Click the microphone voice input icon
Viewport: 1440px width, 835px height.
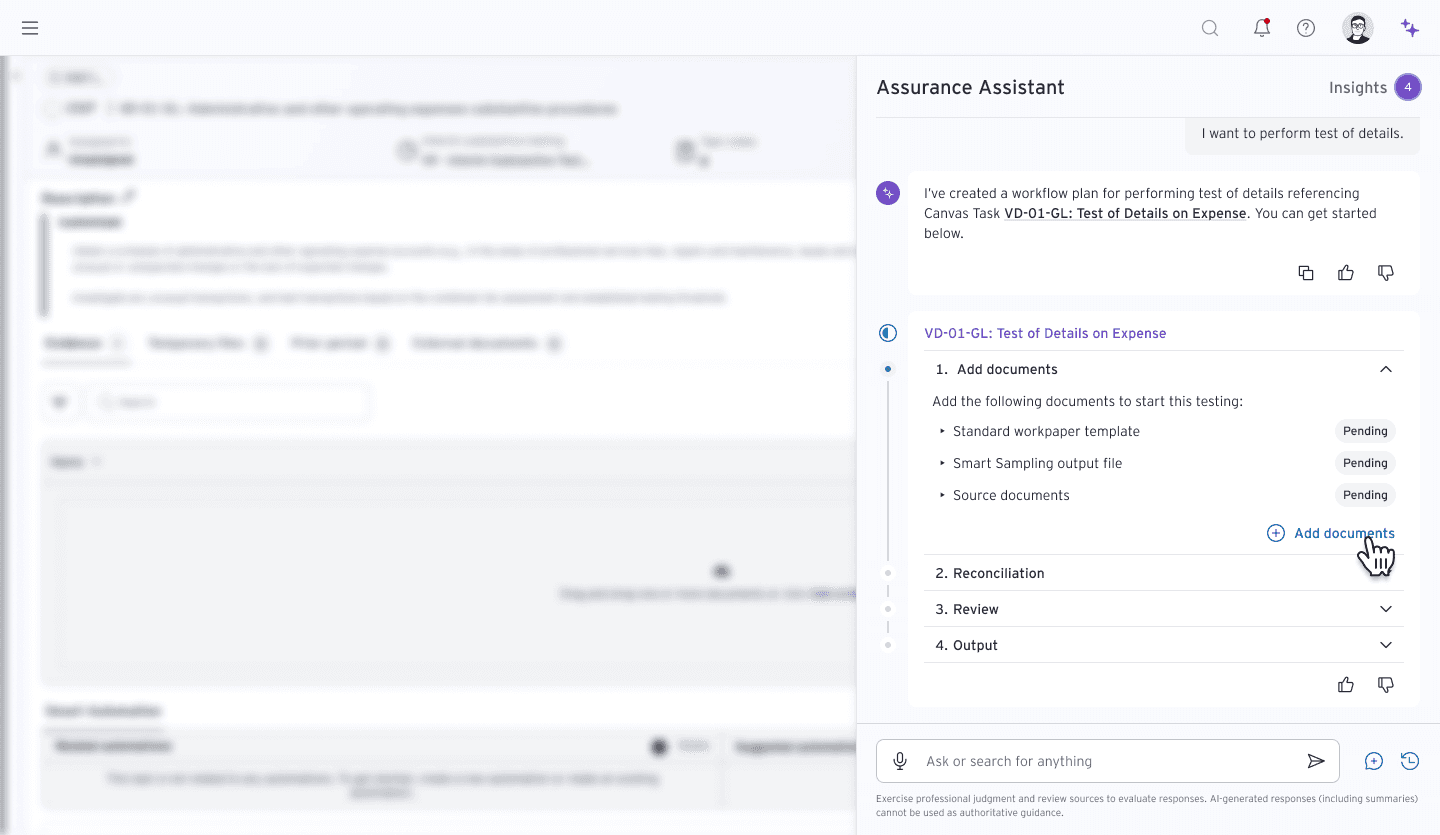click(x=900, y=761)
